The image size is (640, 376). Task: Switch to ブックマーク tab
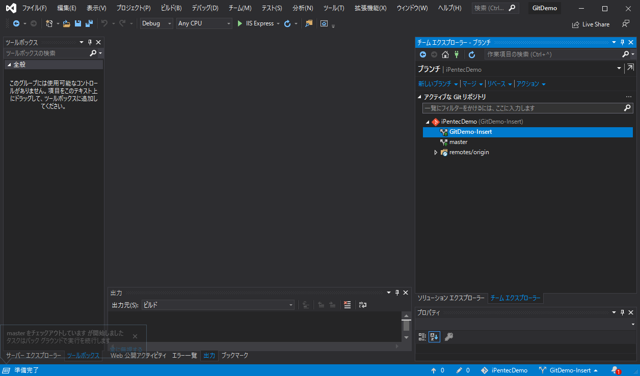pos(235,356)
